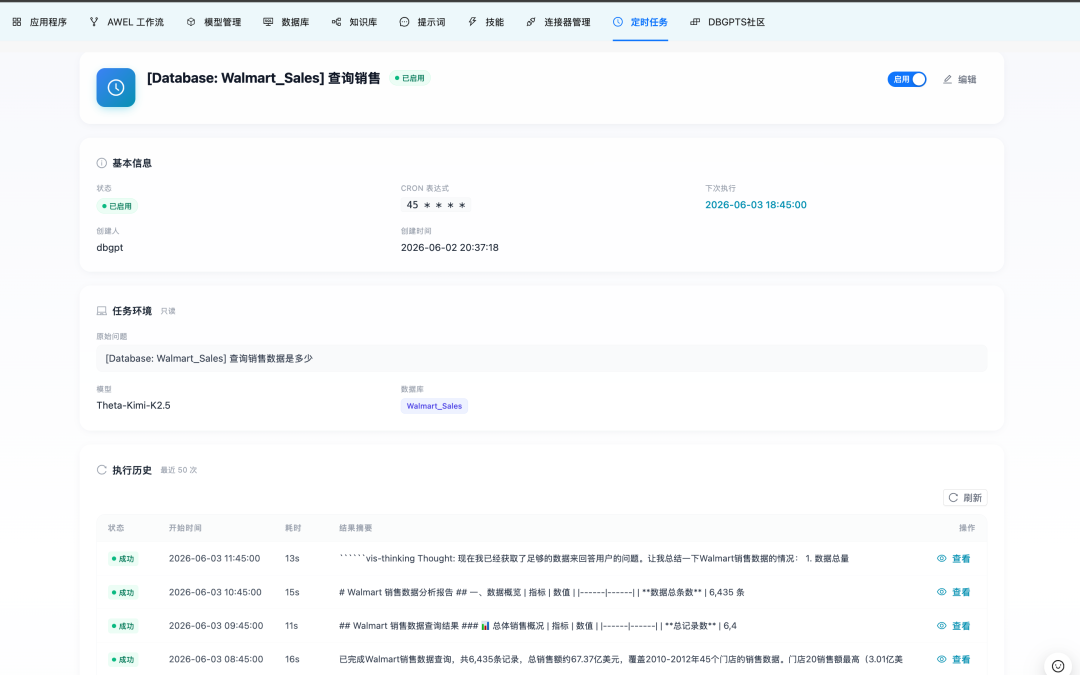Viewport: 1080px width, 675px height.
Task: Click duration 13s cell
Action: click(292, 559)
